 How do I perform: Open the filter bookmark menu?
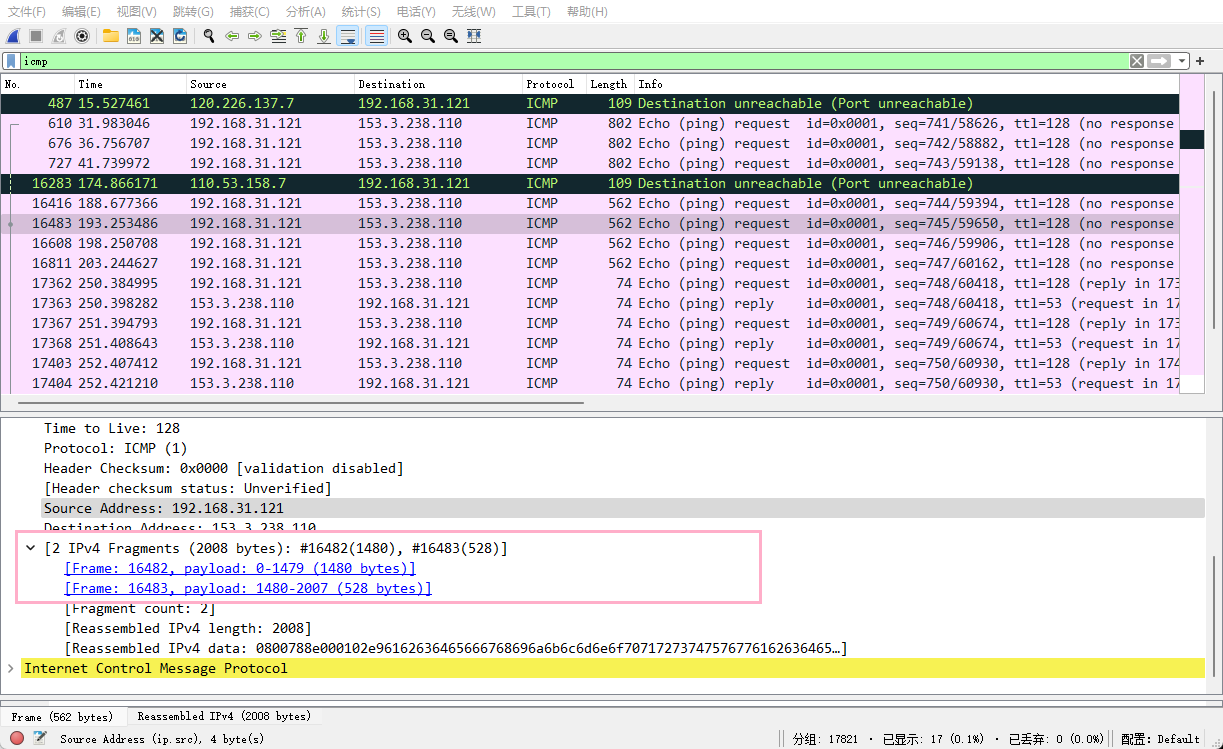[x=12, y=61]
